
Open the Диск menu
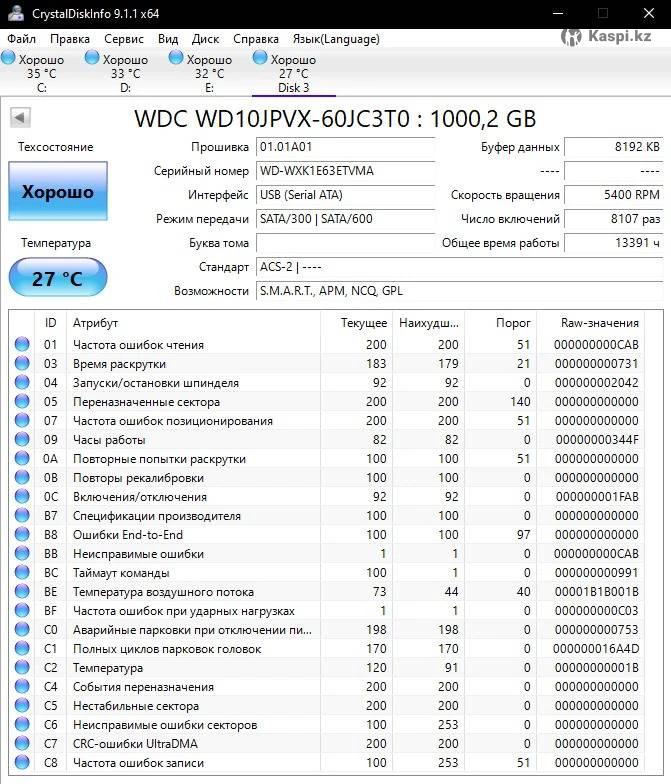[206, 38]
